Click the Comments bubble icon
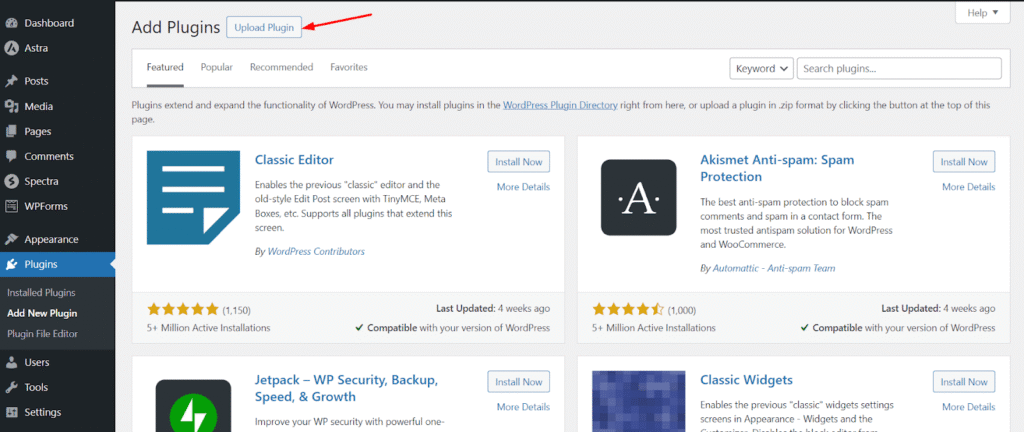The image size is (1024, 432). coord(11,156)
